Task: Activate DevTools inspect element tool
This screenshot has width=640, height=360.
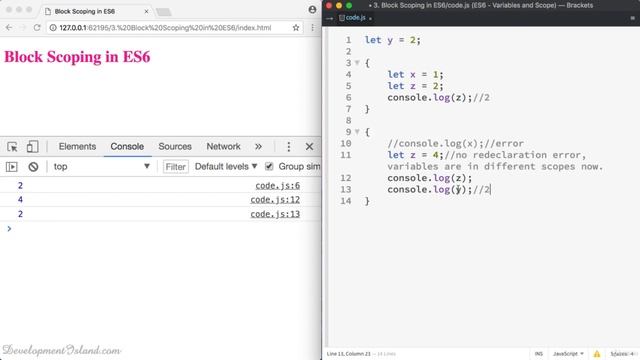Action: (12, 147)
